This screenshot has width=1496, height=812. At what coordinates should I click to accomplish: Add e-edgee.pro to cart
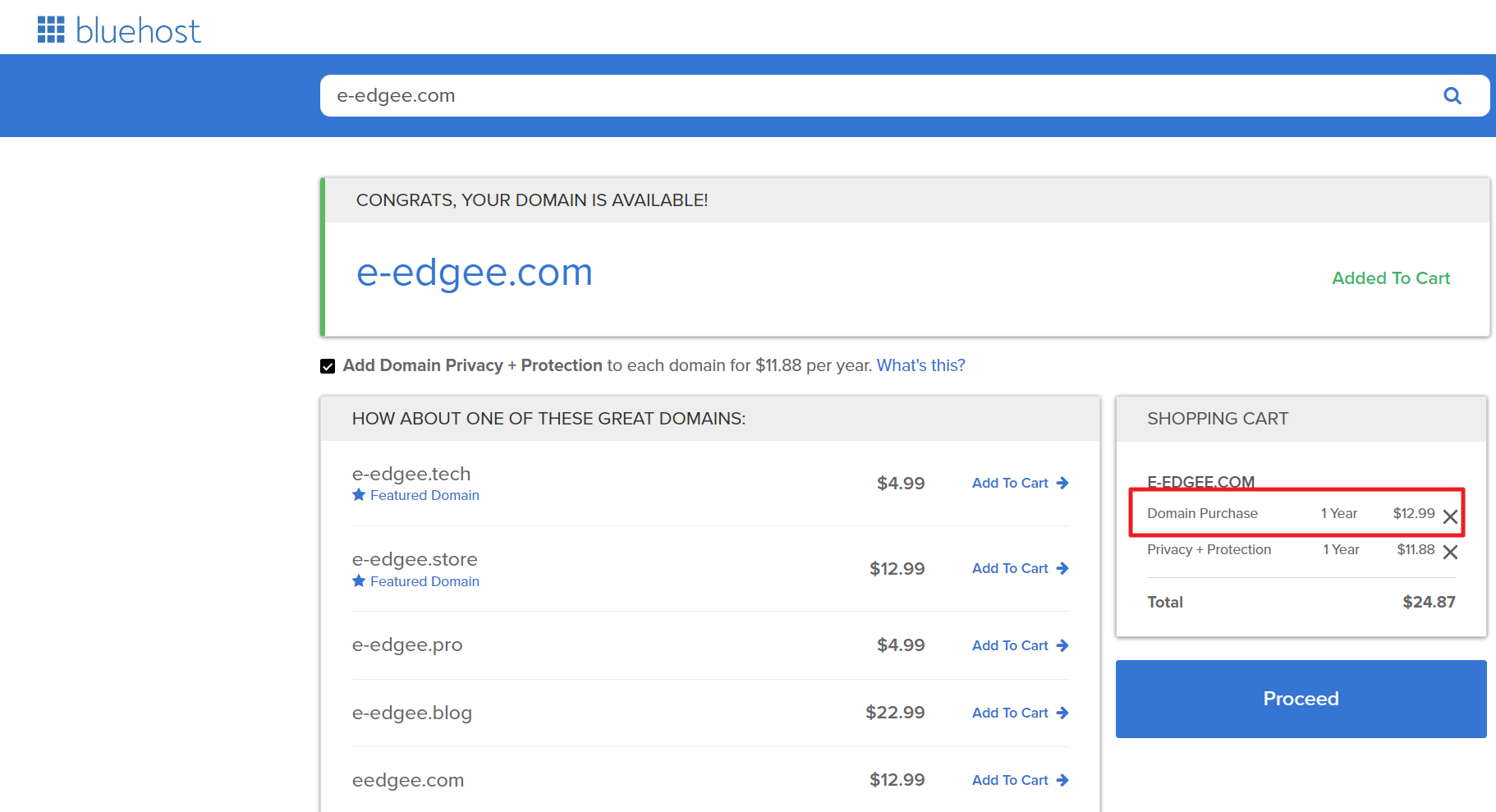[1020, 645]
